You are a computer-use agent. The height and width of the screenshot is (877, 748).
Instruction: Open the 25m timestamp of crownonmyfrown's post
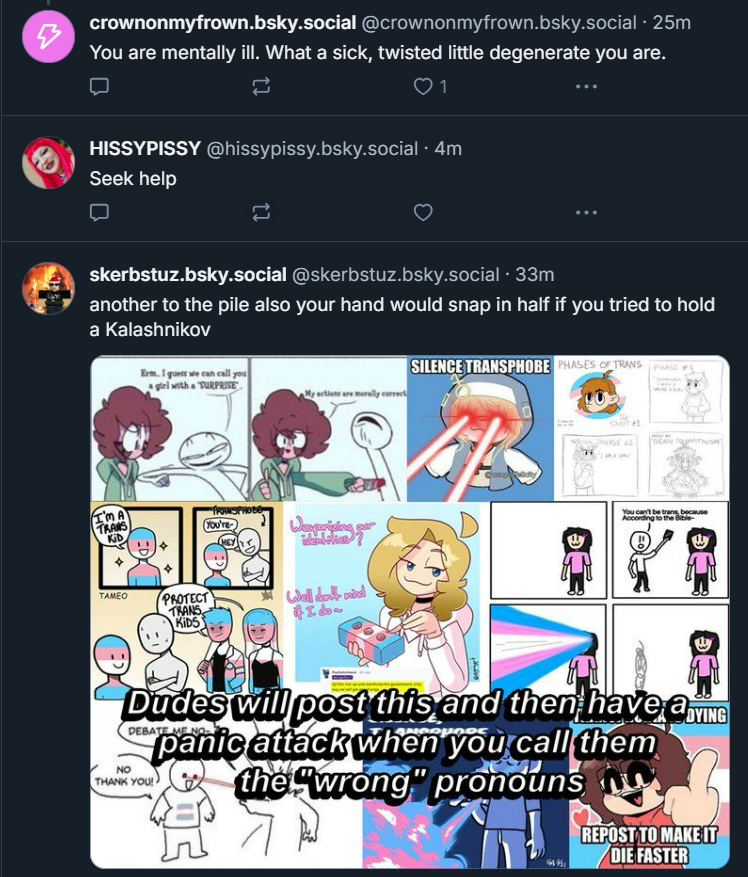click(671, 23)
